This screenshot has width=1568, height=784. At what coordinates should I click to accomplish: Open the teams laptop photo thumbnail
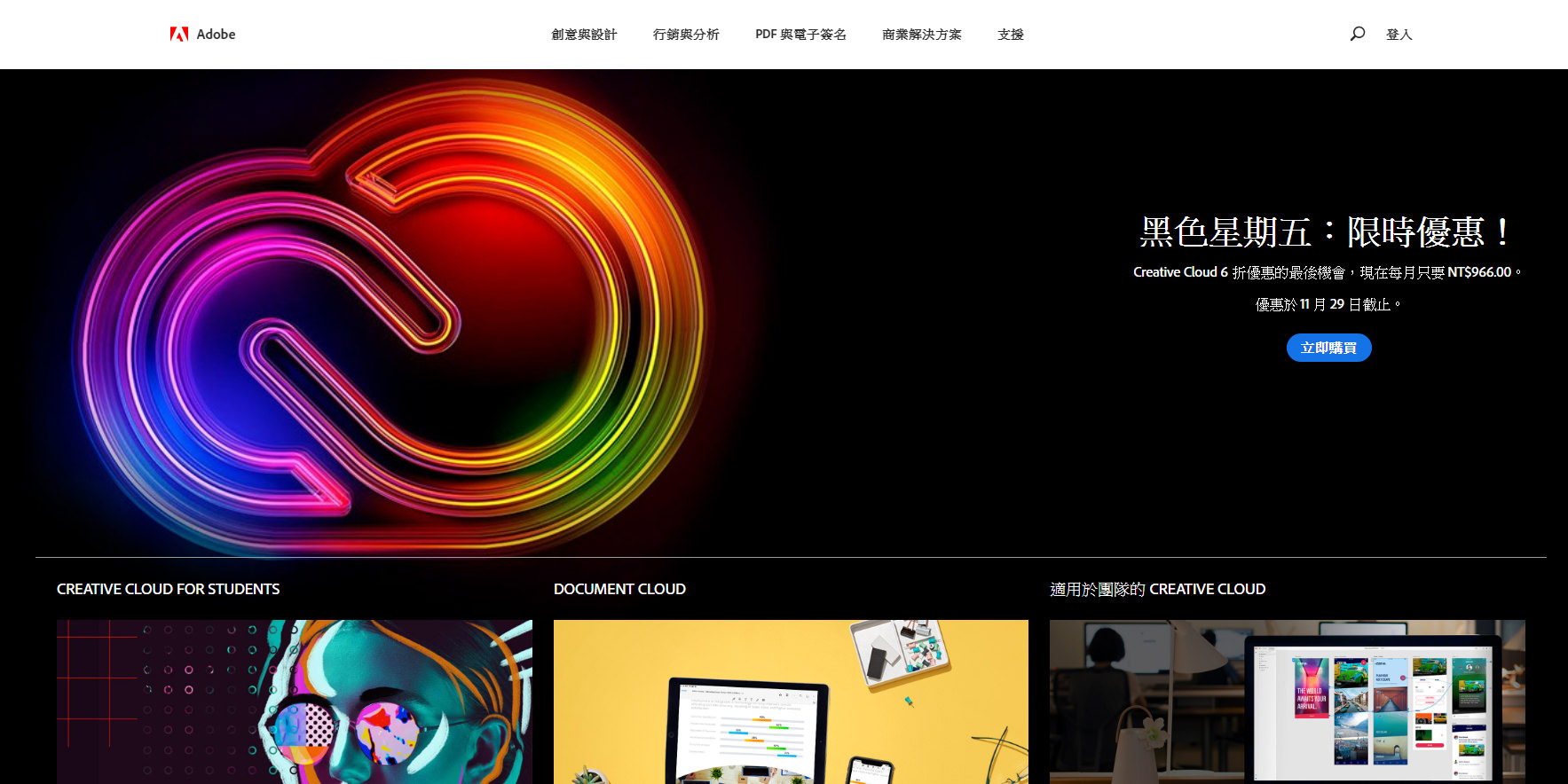coord(1288,702)
